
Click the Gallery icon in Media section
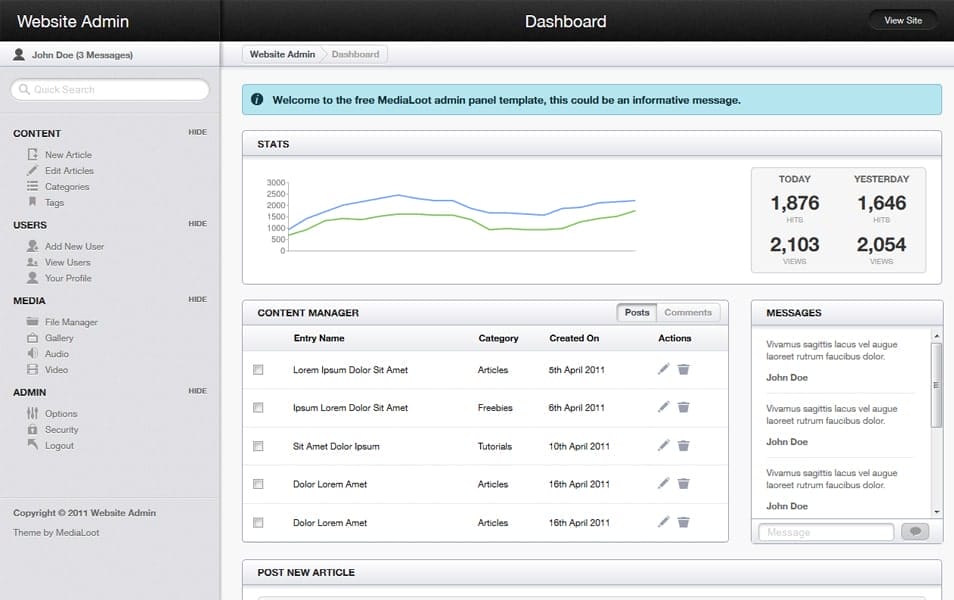(x=34, y=337)
